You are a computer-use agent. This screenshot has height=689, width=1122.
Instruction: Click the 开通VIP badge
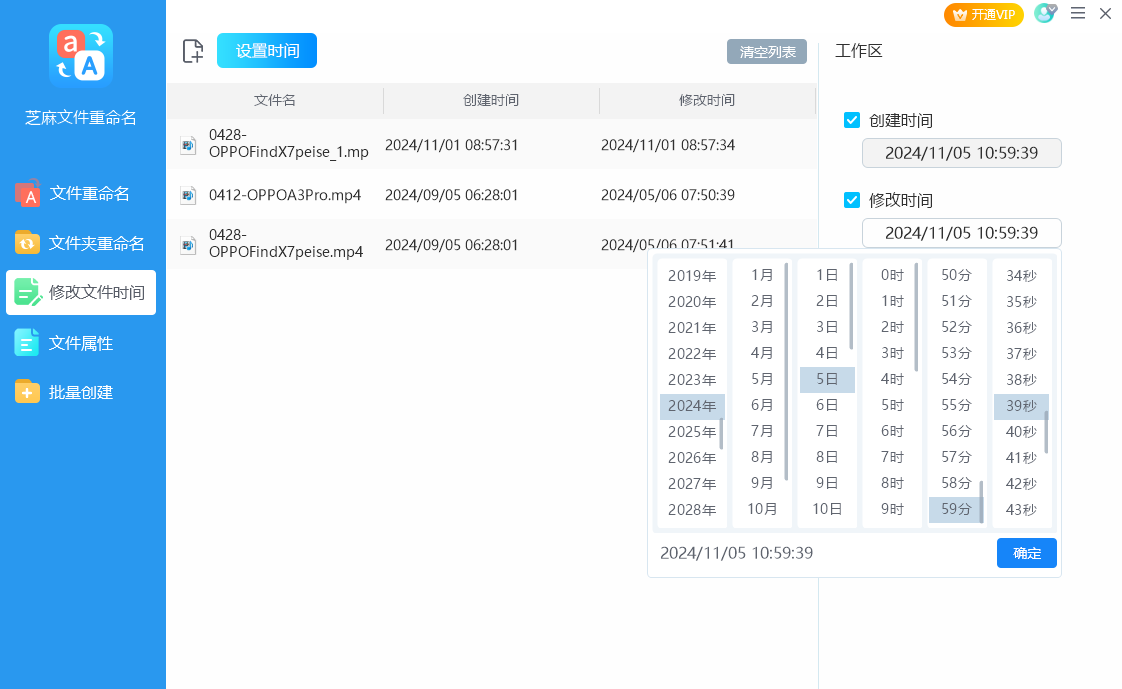tap(983, 14)
